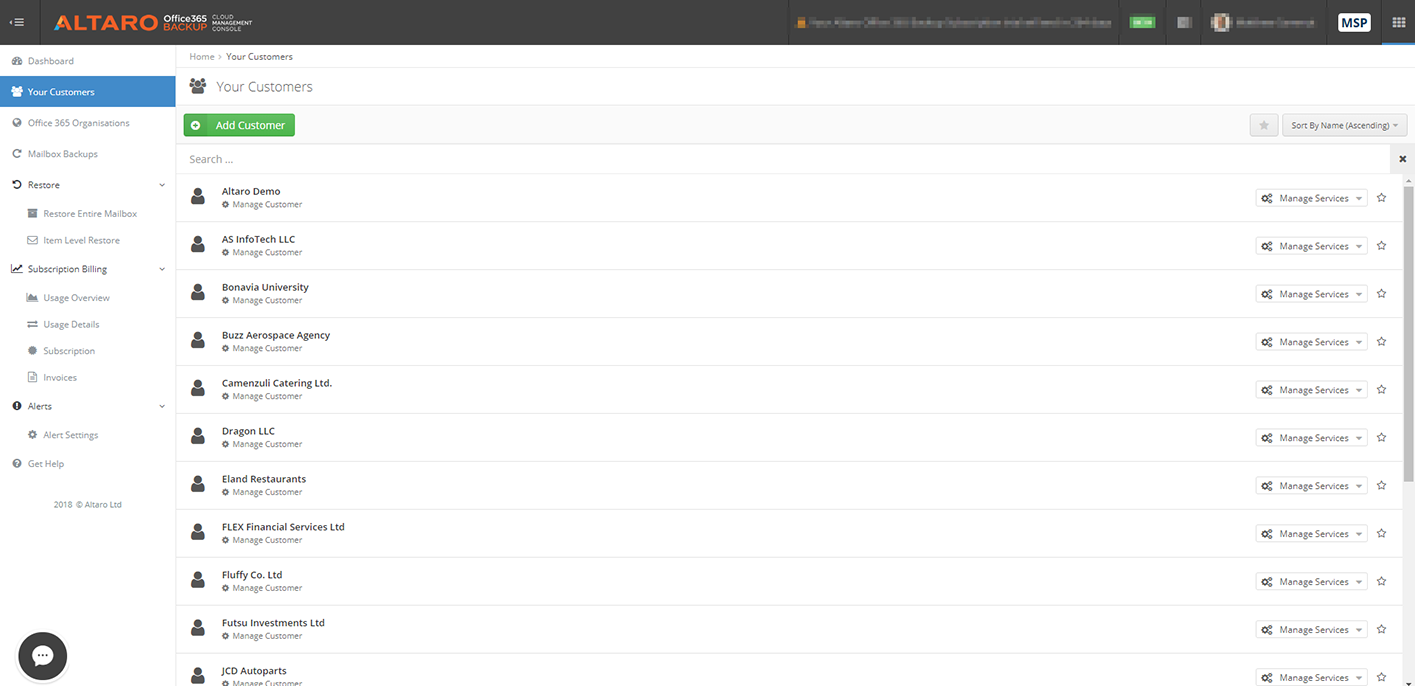This screenshot has width=1415, height=686.
Task: Open Manage Services for Altaro Demo
Action: coord(1311,198)
